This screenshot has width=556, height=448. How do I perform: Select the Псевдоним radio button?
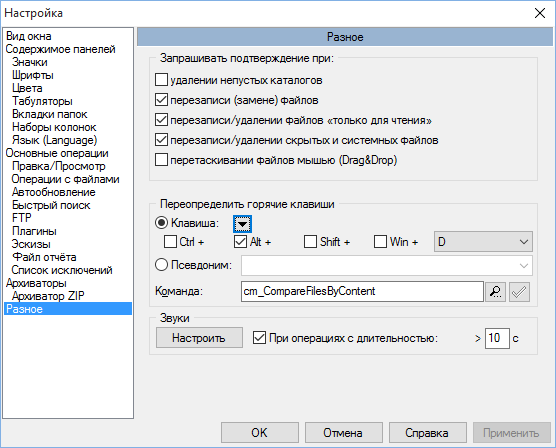[161, 265]
